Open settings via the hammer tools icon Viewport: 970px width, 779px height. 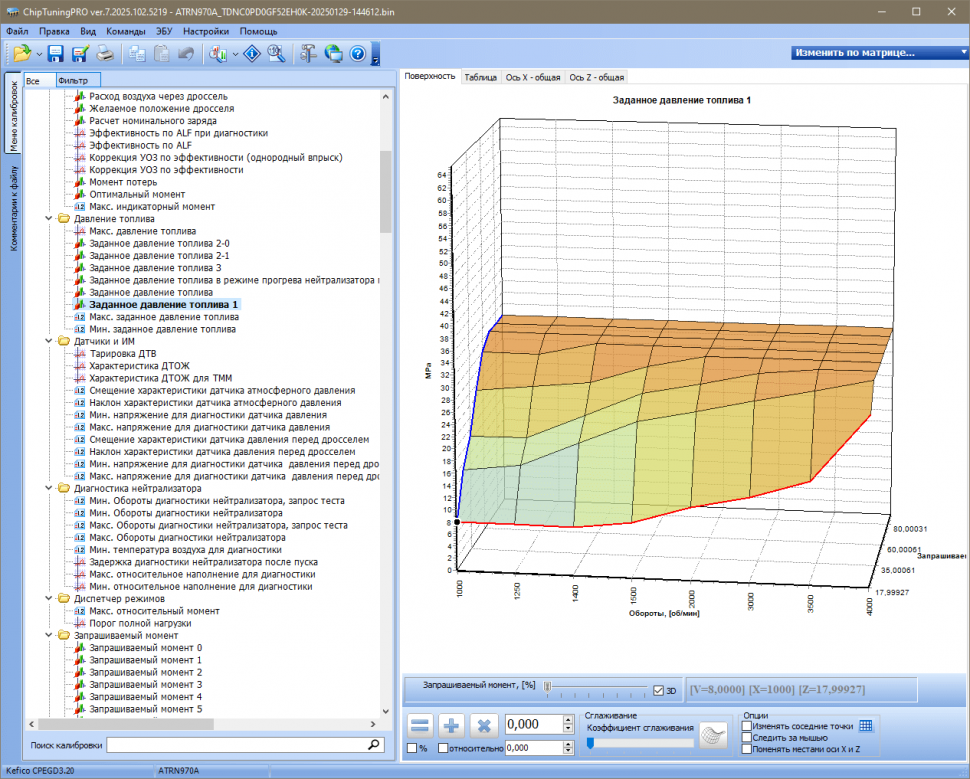(x=307, y=54)
